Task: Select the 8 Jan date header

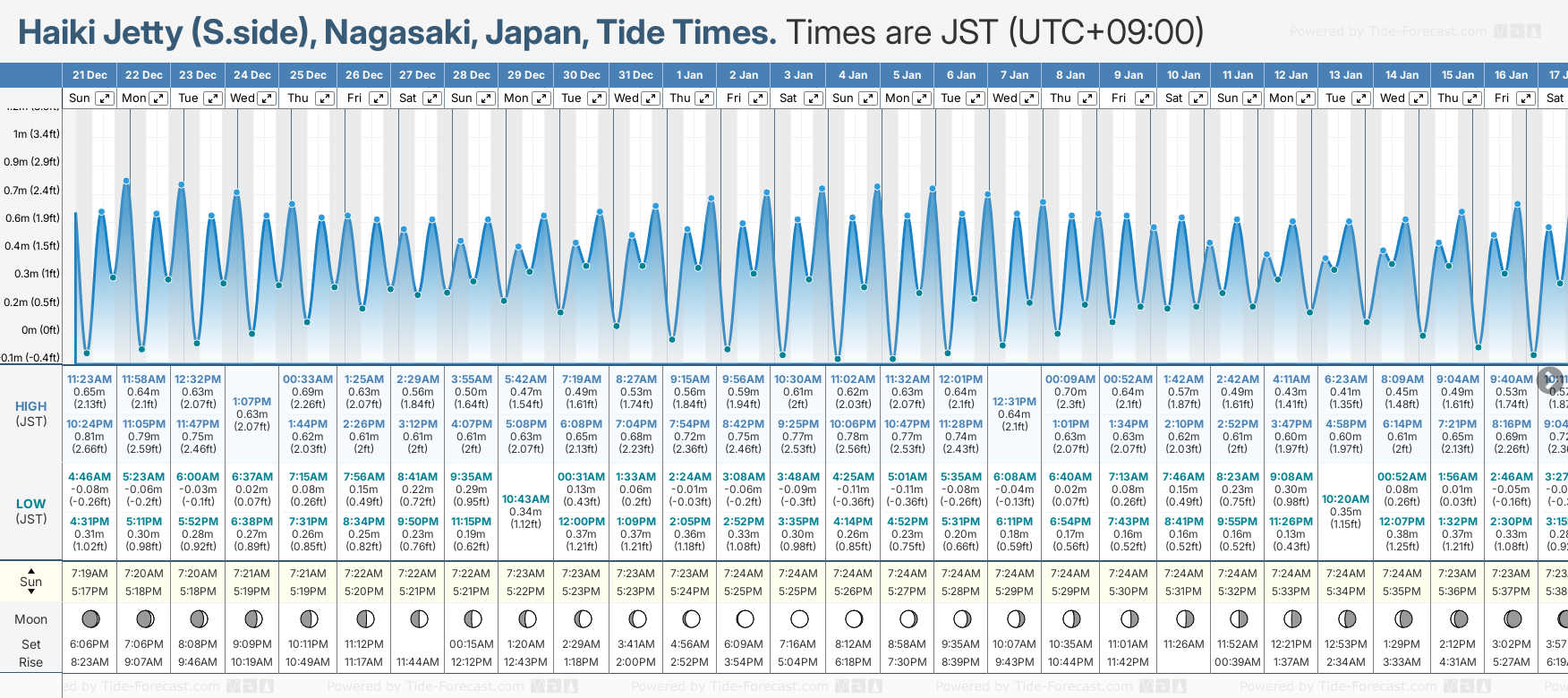Action: tap(1070, 75)
